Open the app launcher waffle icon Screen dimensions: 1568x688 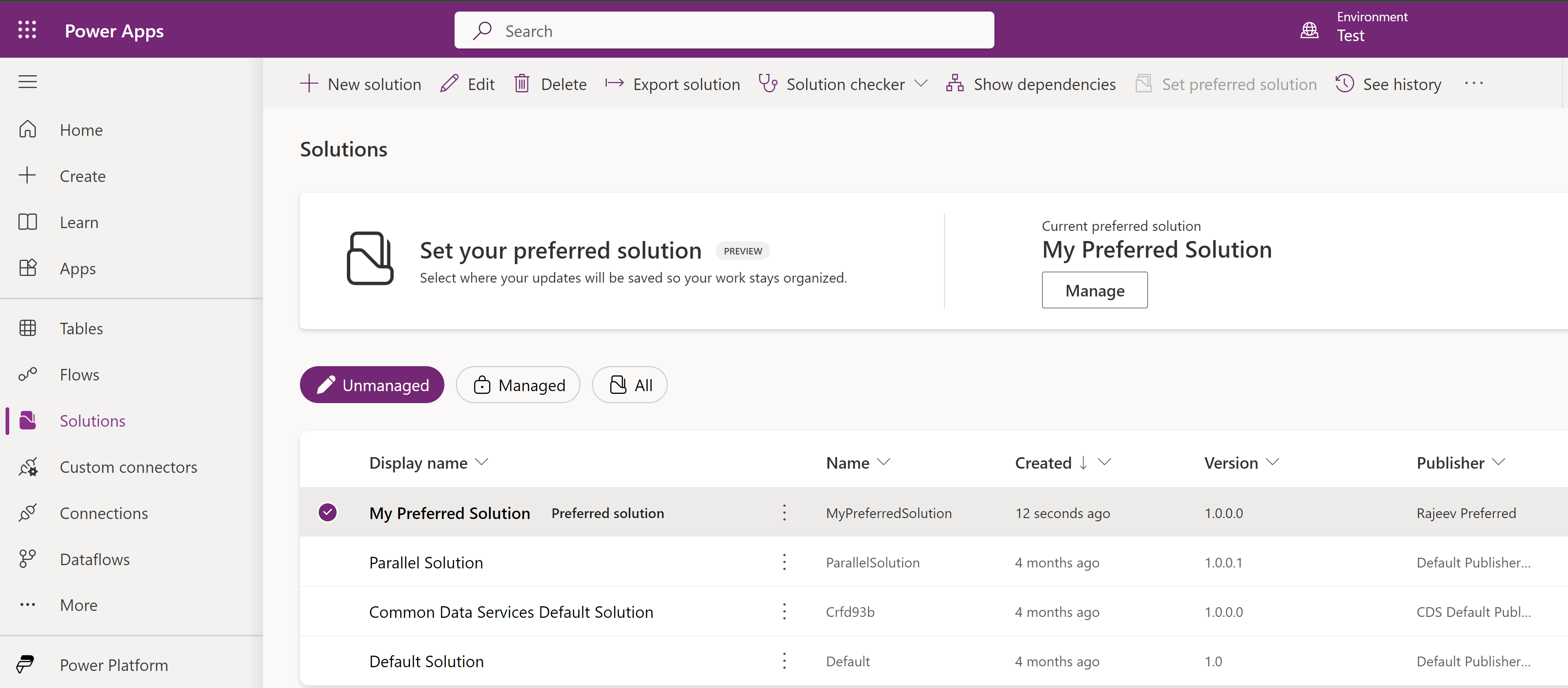click(27, 30)
